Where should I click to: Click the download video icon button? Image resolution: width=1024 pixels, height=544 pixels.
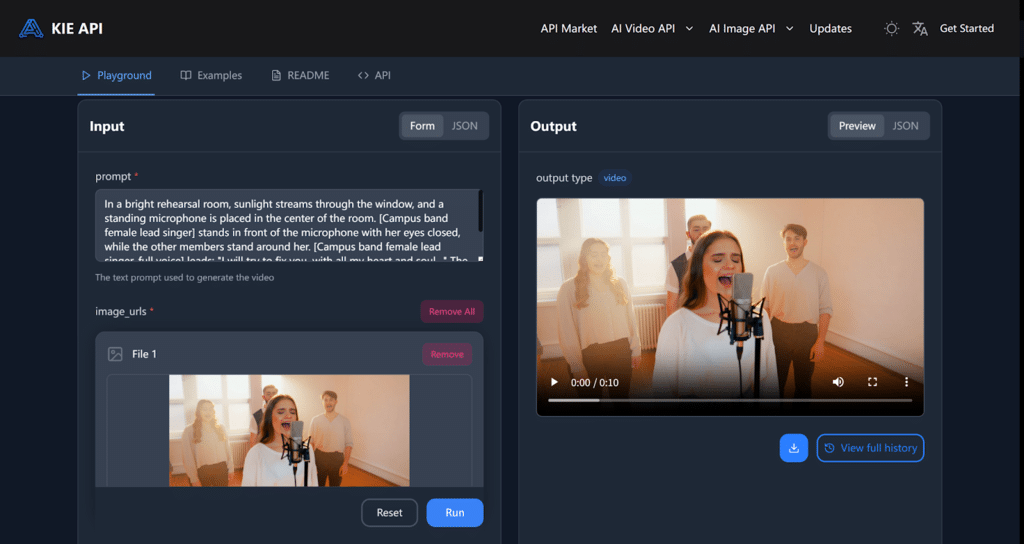pos(793,448)
